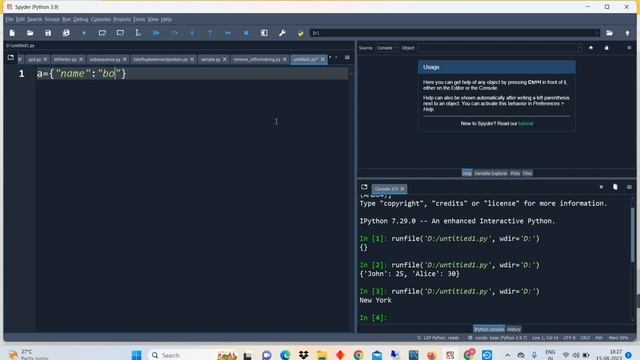640x360 pixels.
Task: Switch to the Variable Explorer tab
Action: coord(491,173)
